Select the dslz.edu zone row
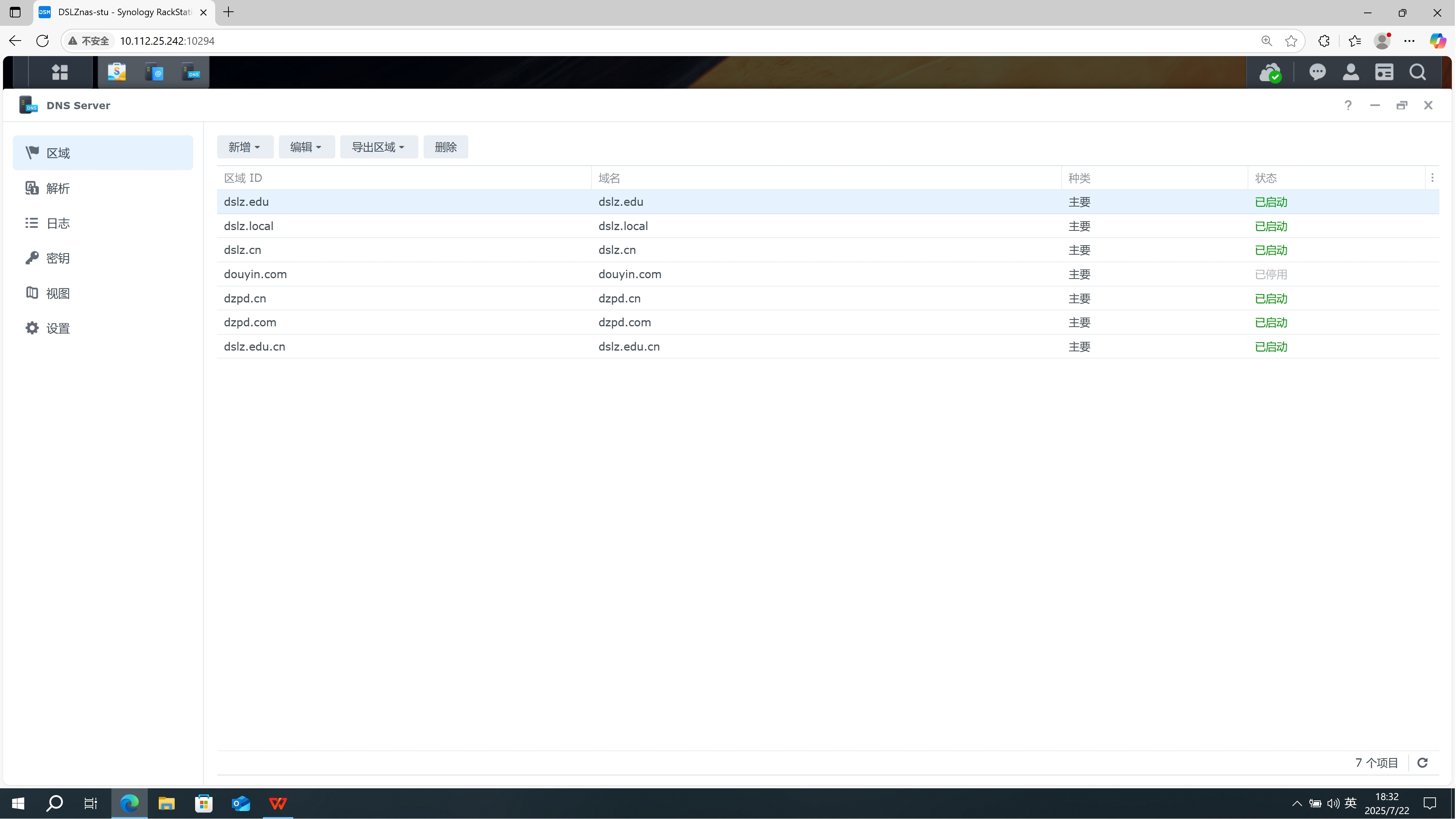 tap(828, 202)
